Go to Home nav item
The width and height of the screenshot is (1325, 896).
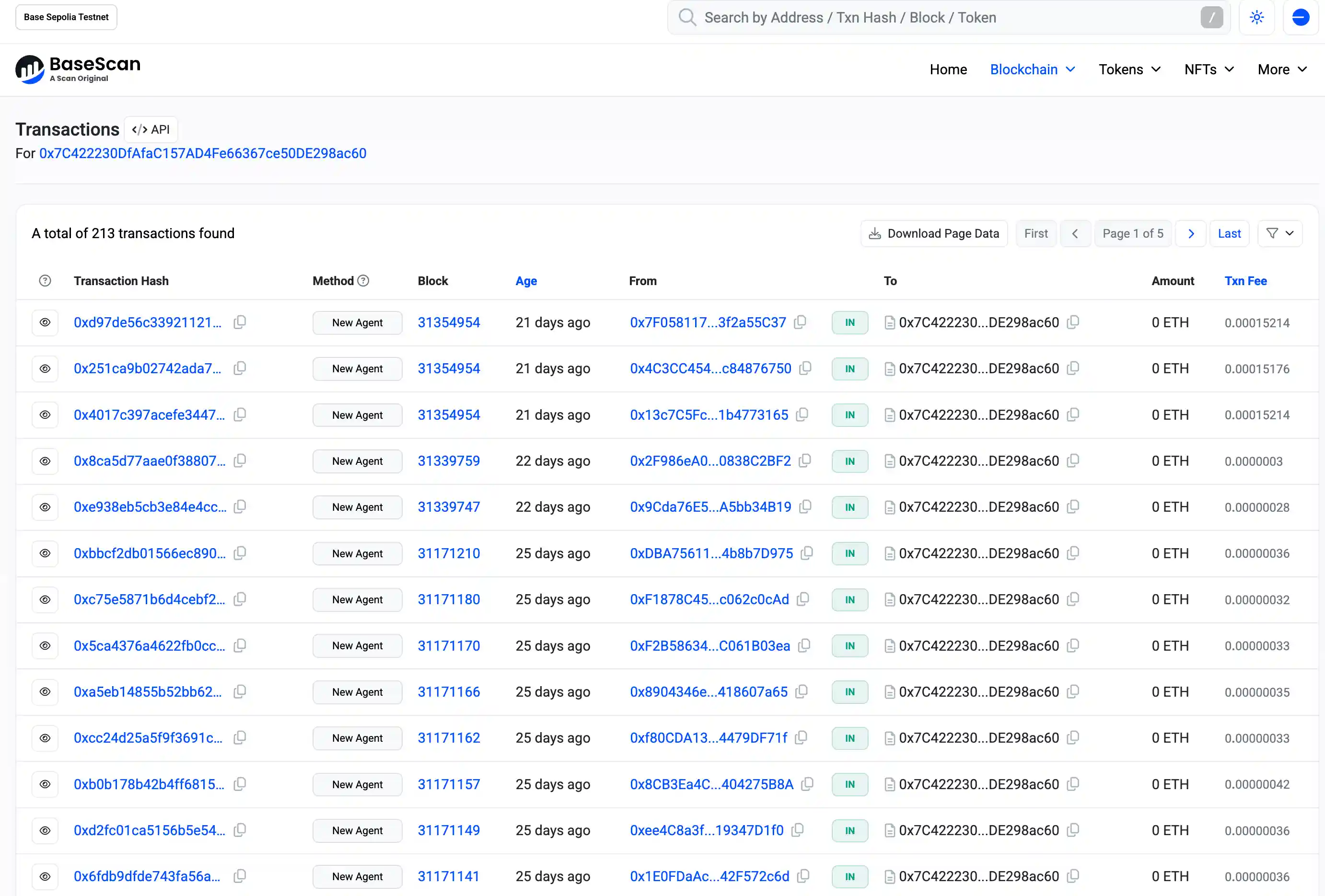point(948,69)
